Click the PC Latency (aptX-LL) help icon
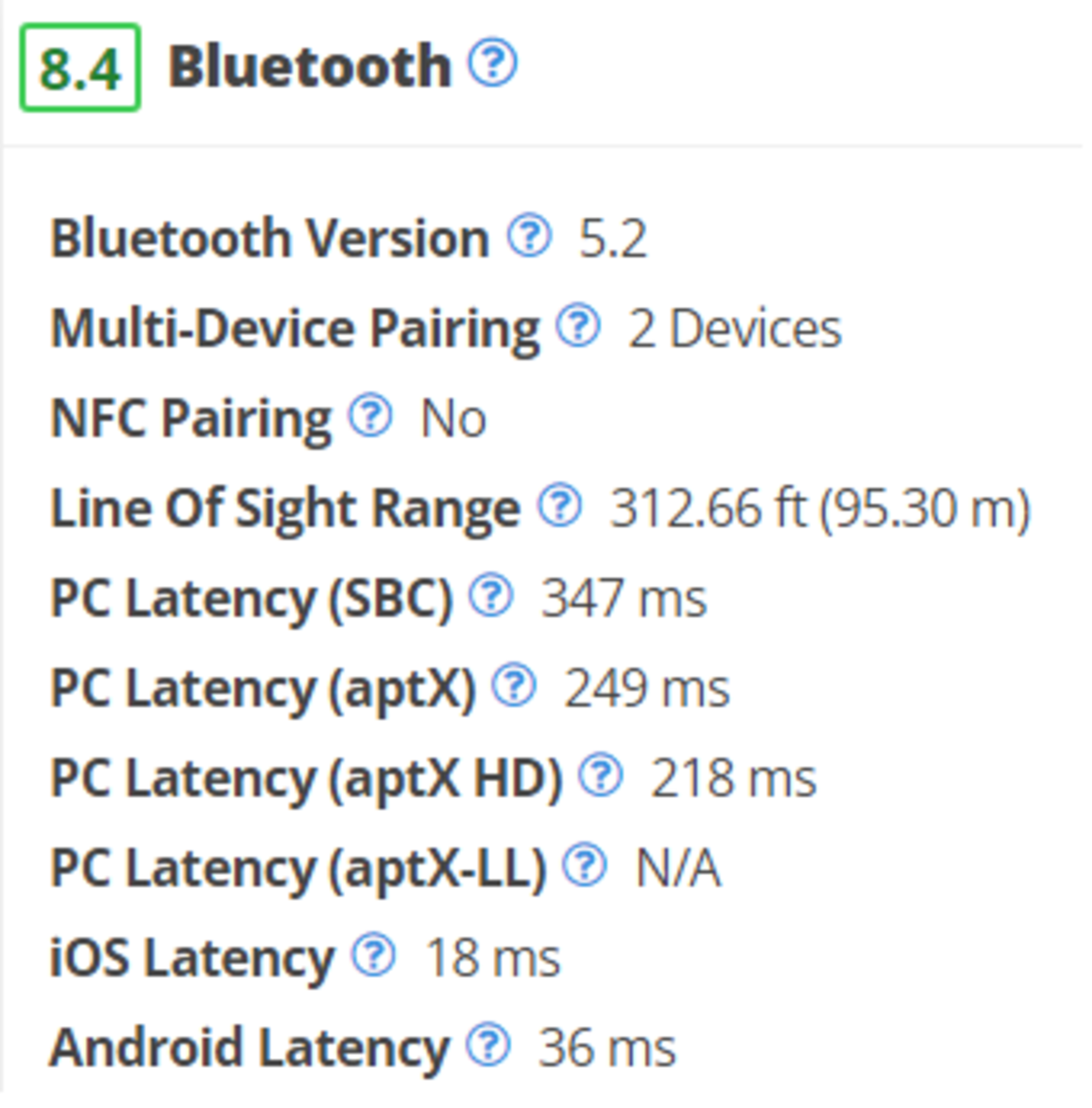Screen dimensions: 1092x1108 (584, 866)
